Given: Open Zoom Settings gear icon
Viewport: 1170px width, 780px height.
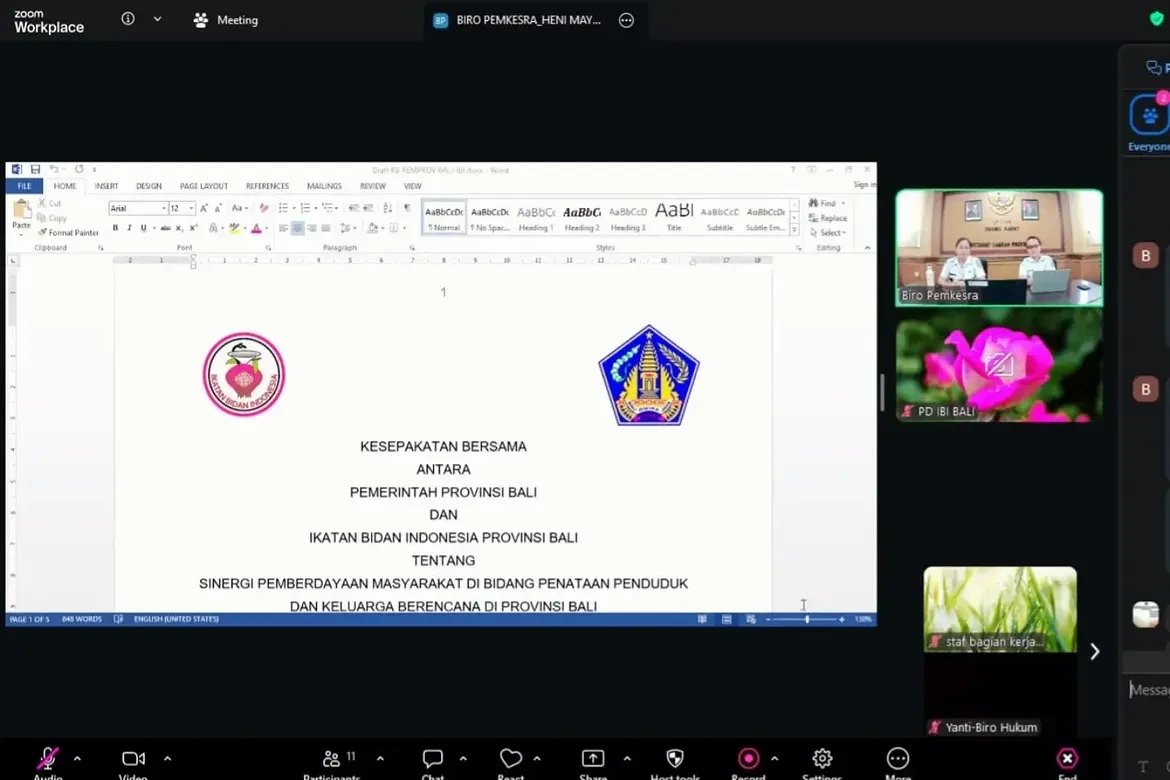Looking at the screenshot, I should [x=822, y=758].
